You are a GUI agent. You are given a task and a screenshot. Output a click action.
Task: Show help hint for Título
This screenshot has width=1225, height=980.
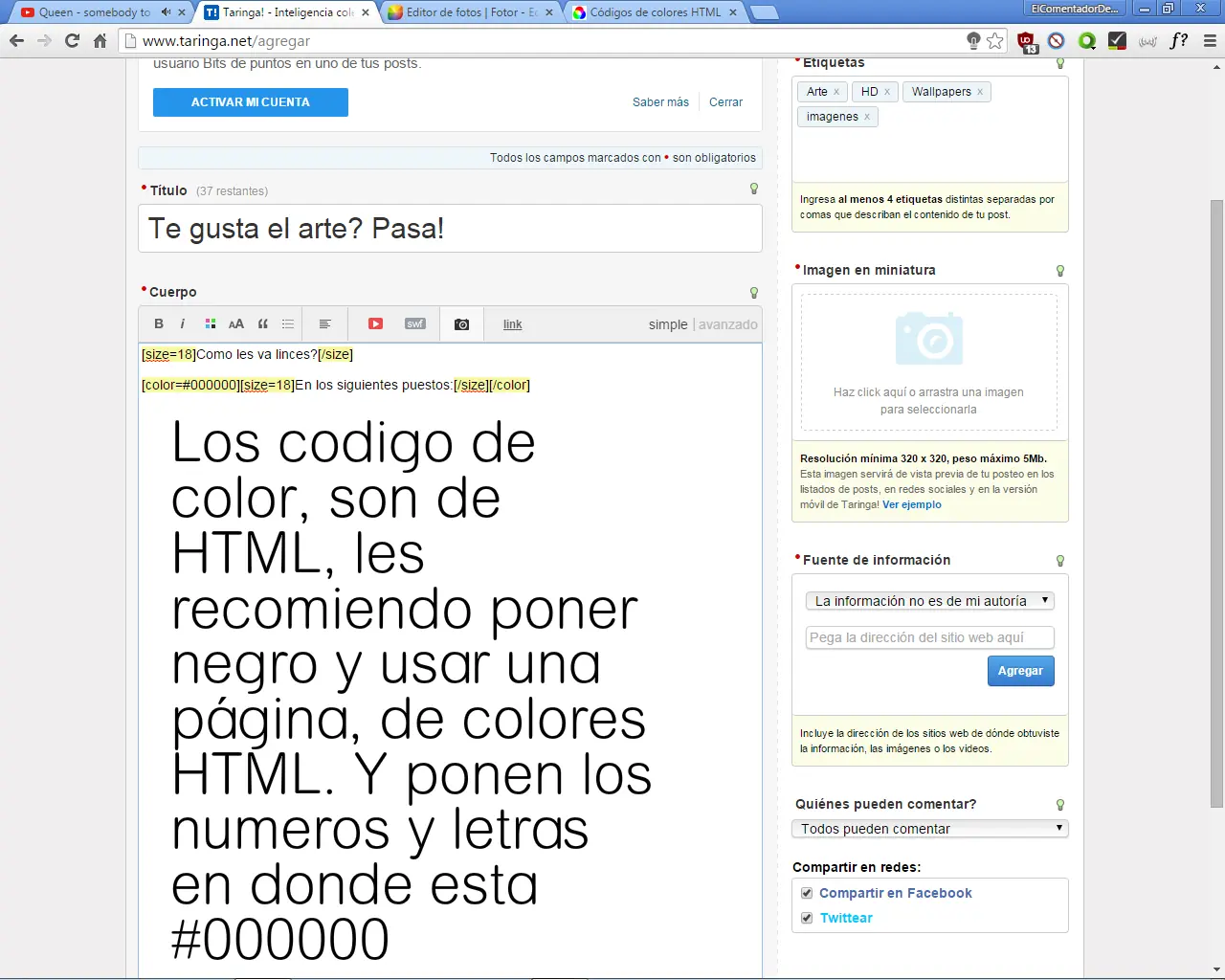click(x=754, y=189)
